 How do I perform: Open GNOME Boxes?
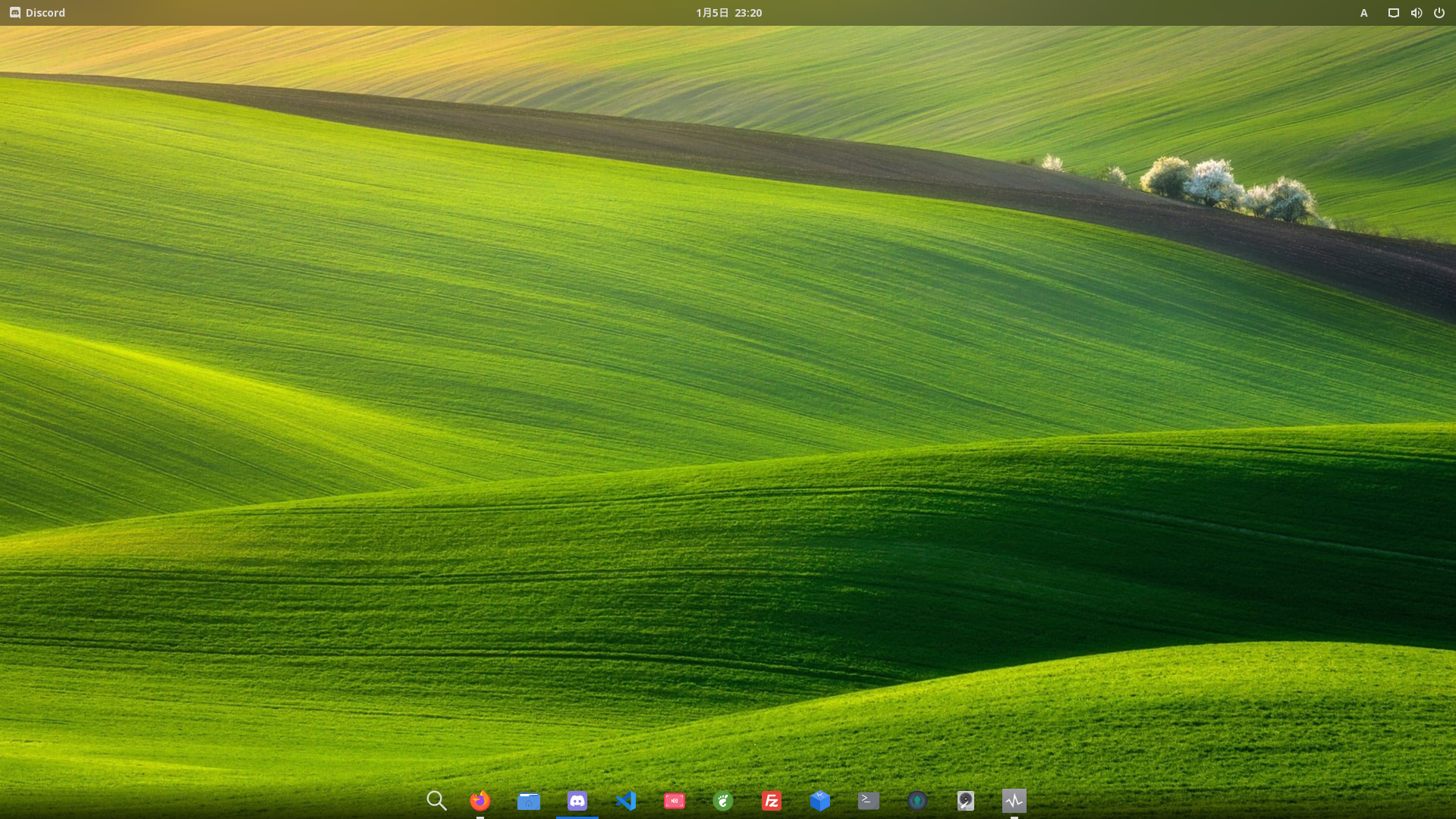click(x=820, y=800)
